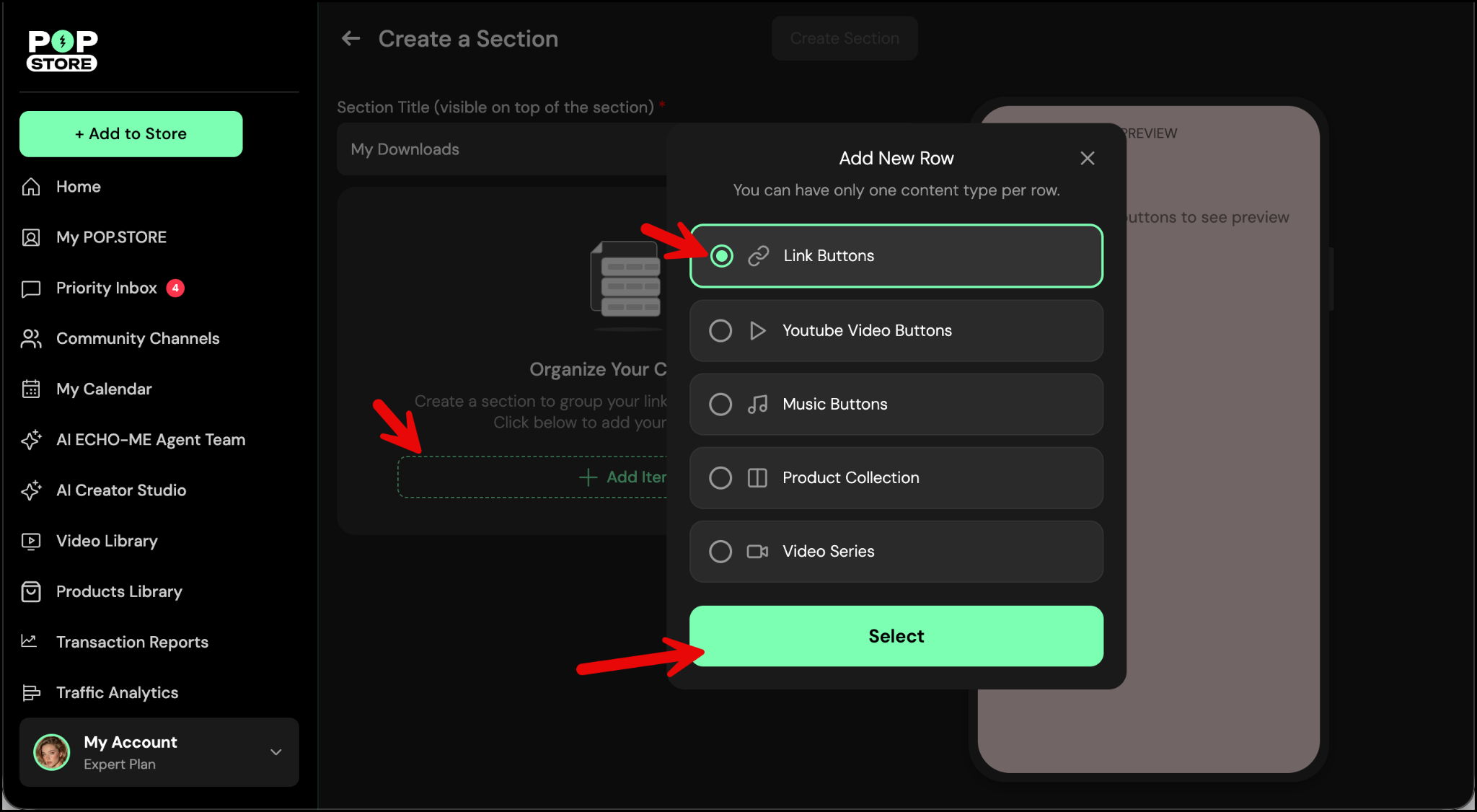Open the Video Library icon
This screenshot has width=1477, height=812.
point(31,541)
